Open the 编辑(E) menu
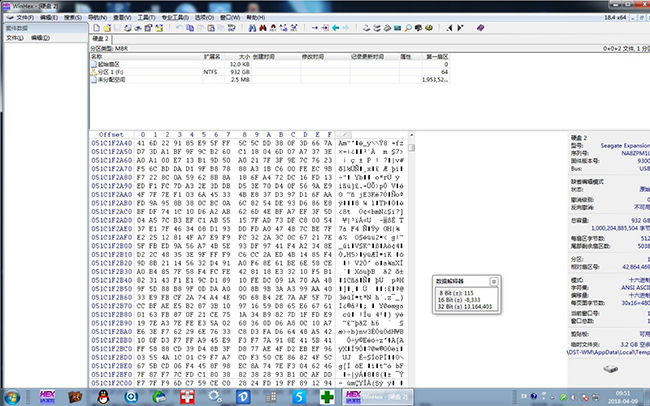Viewport: 650px width, 406px height. (x=49, y=17)
